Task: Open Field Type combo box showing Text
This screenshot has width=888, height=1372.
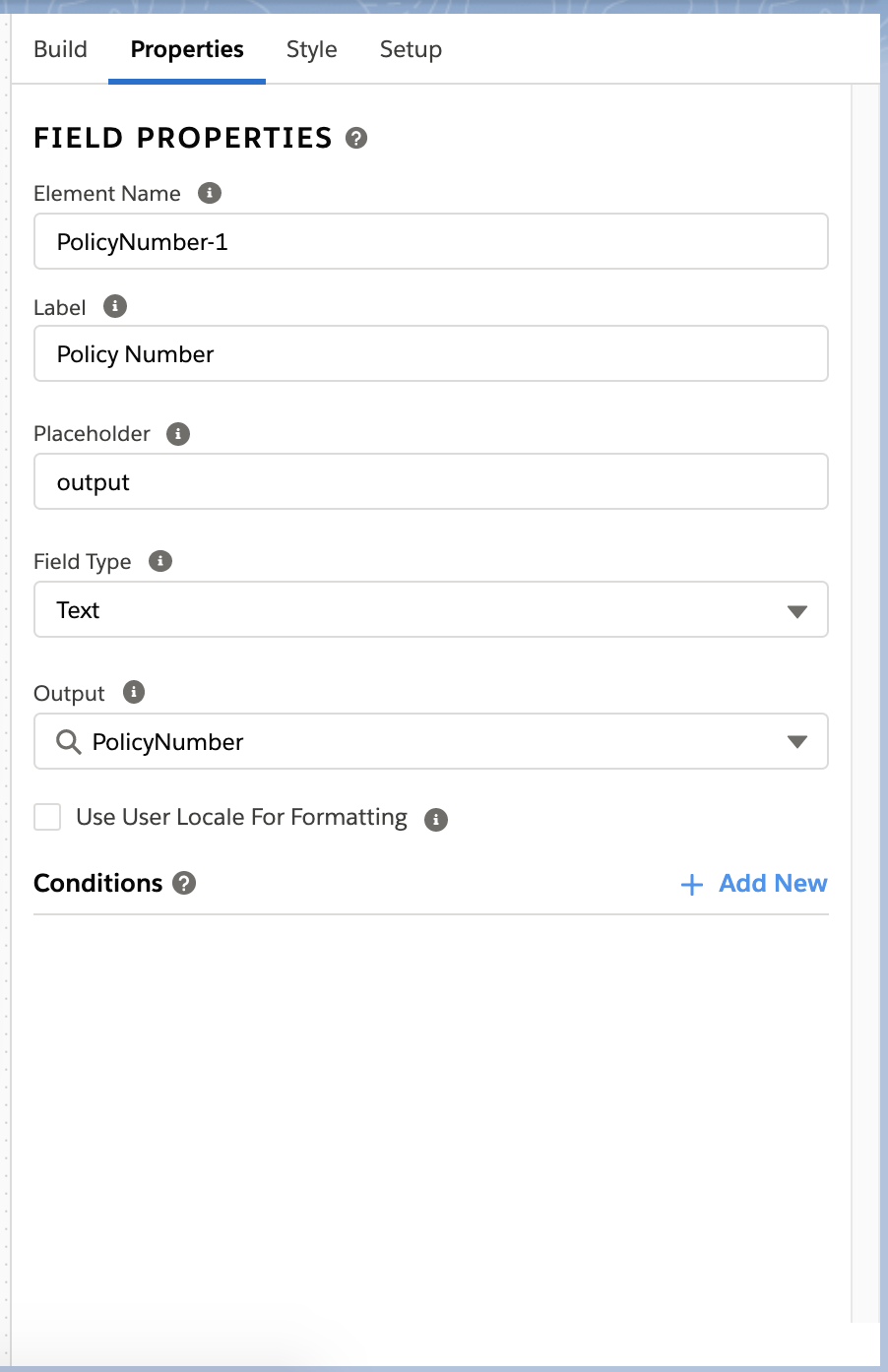Action: (431, 609)
